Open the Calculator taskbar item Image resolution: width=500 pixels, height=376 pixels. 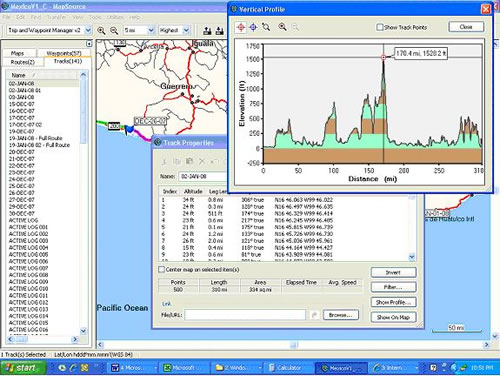pos(287,368)
